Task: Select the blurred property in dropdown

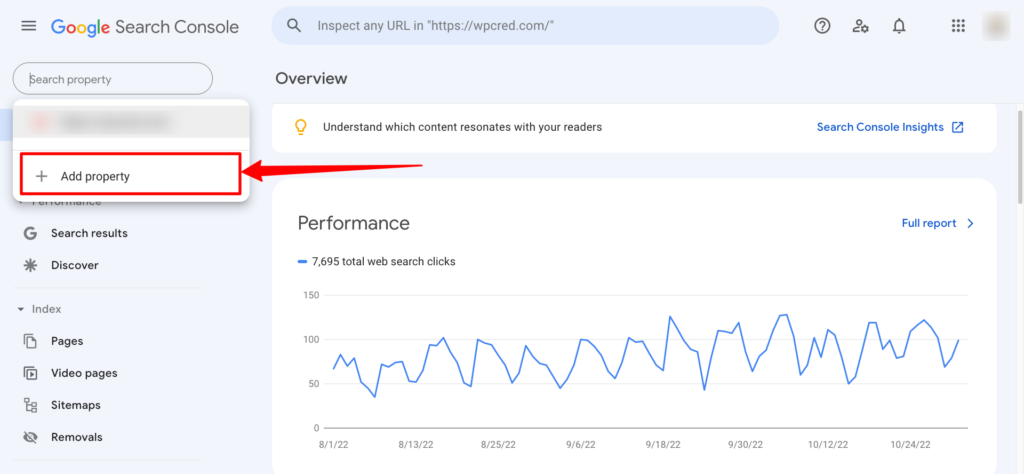Action: [131, 121]
